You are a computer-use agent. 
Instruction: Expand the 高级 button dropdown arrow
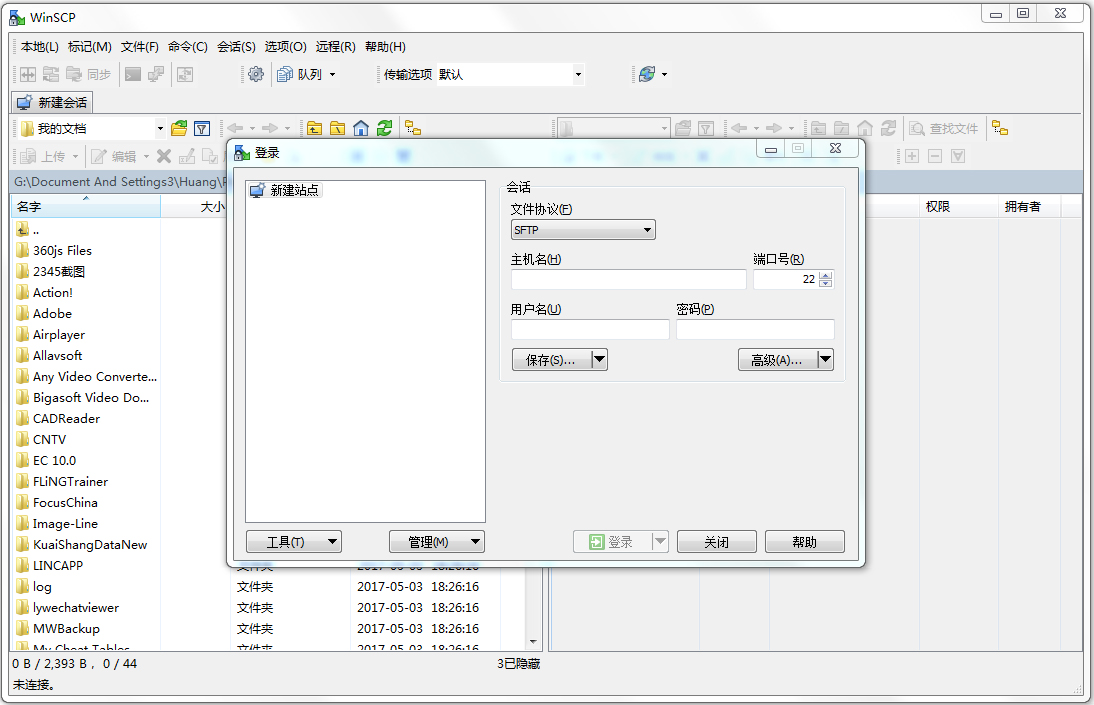[825, 359]
